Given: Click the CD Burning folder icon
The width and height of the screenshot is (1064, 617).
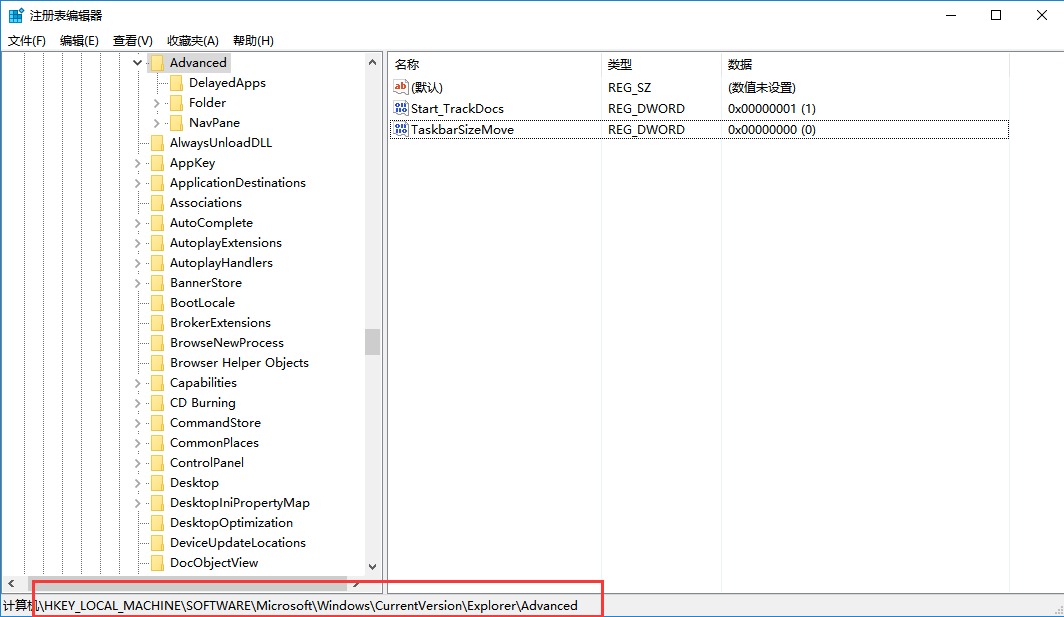Looking at the screenshot, I should 157,403.
